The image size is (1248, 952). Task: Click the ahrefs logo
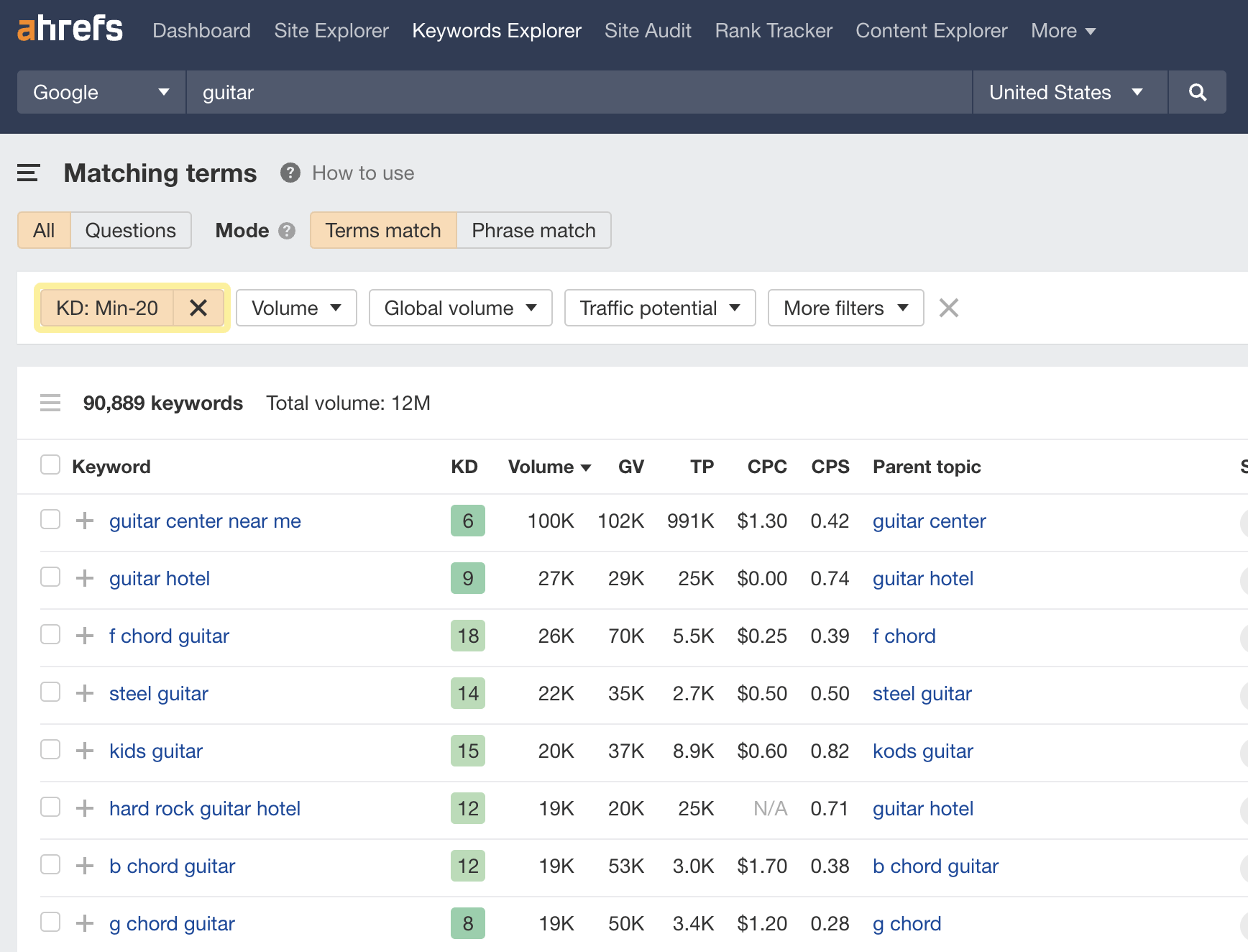tap(69, 29)
